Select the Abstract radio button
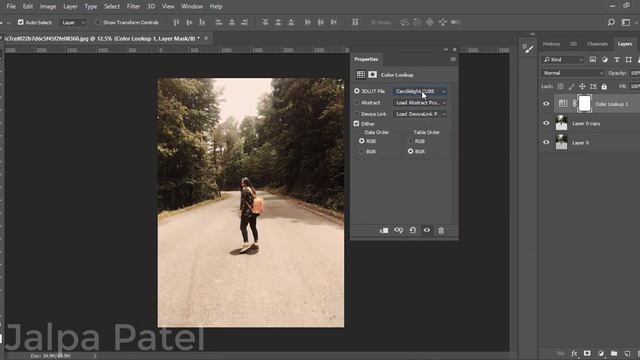The width and height of the screenshot is (640, 360). tap(357, 102)
